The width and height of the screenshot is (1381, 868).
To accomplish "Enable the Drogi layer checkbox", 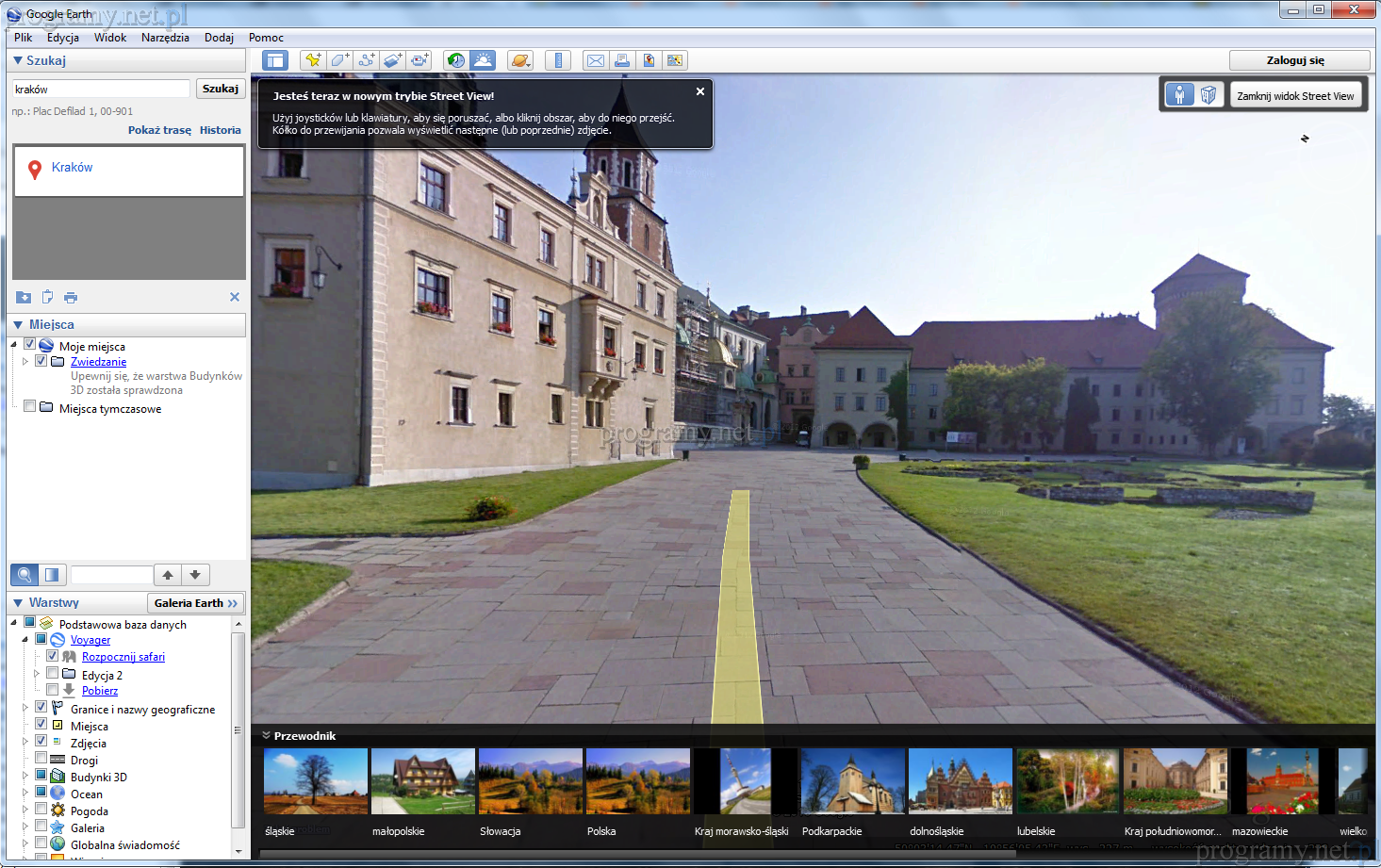I will point(41,759).
